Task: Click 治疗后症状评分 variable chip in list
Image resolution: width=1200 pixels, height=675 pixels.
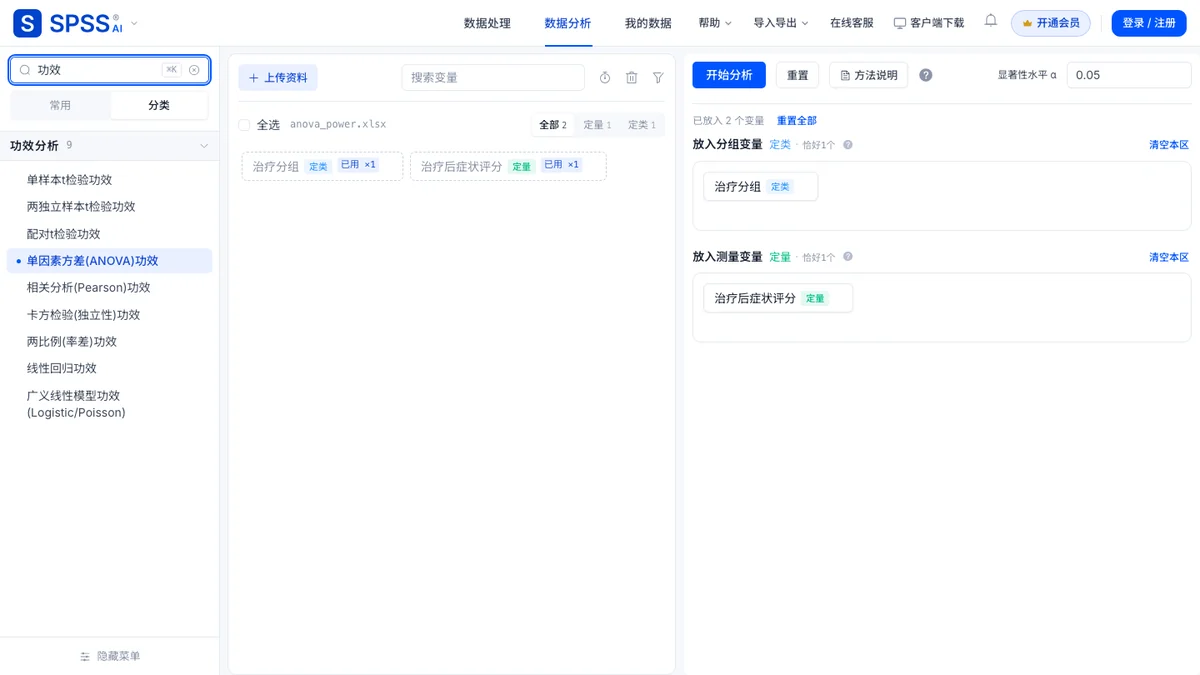Action: 508,166
